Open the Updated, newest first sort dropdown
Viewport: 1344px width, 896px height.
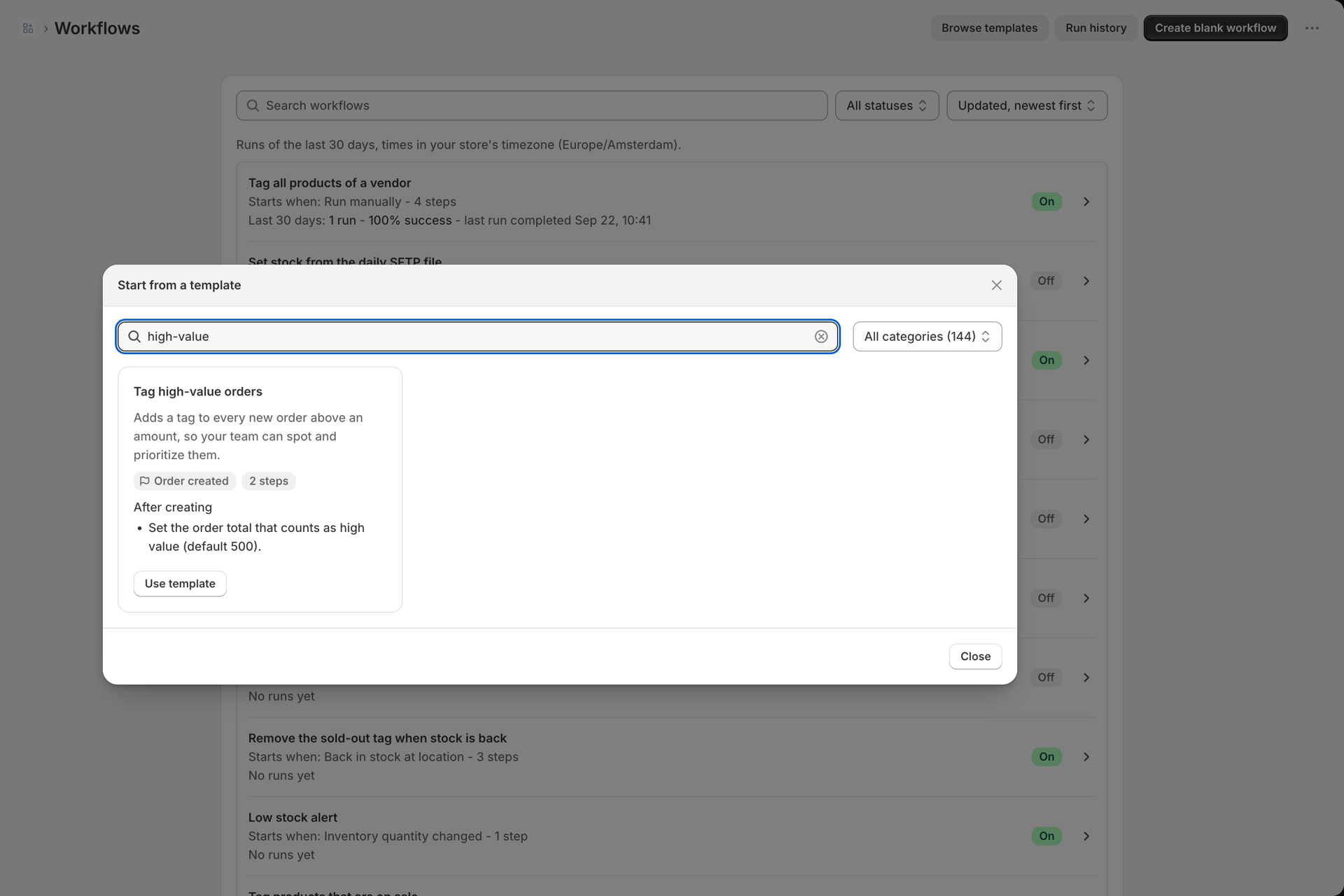tap(1026, 106)
